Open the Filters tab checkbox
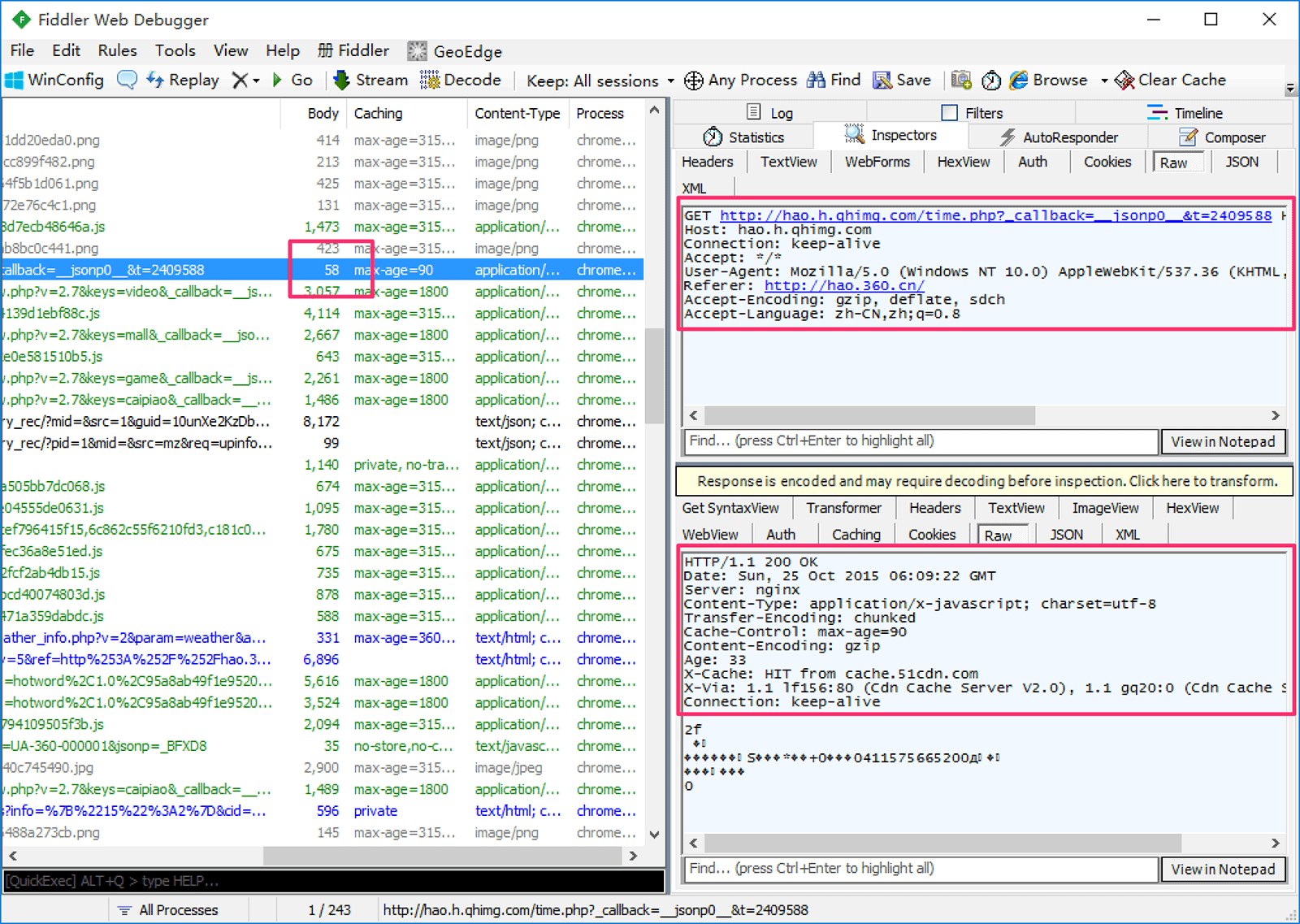Screen dimensions: 1300x924 949,113
